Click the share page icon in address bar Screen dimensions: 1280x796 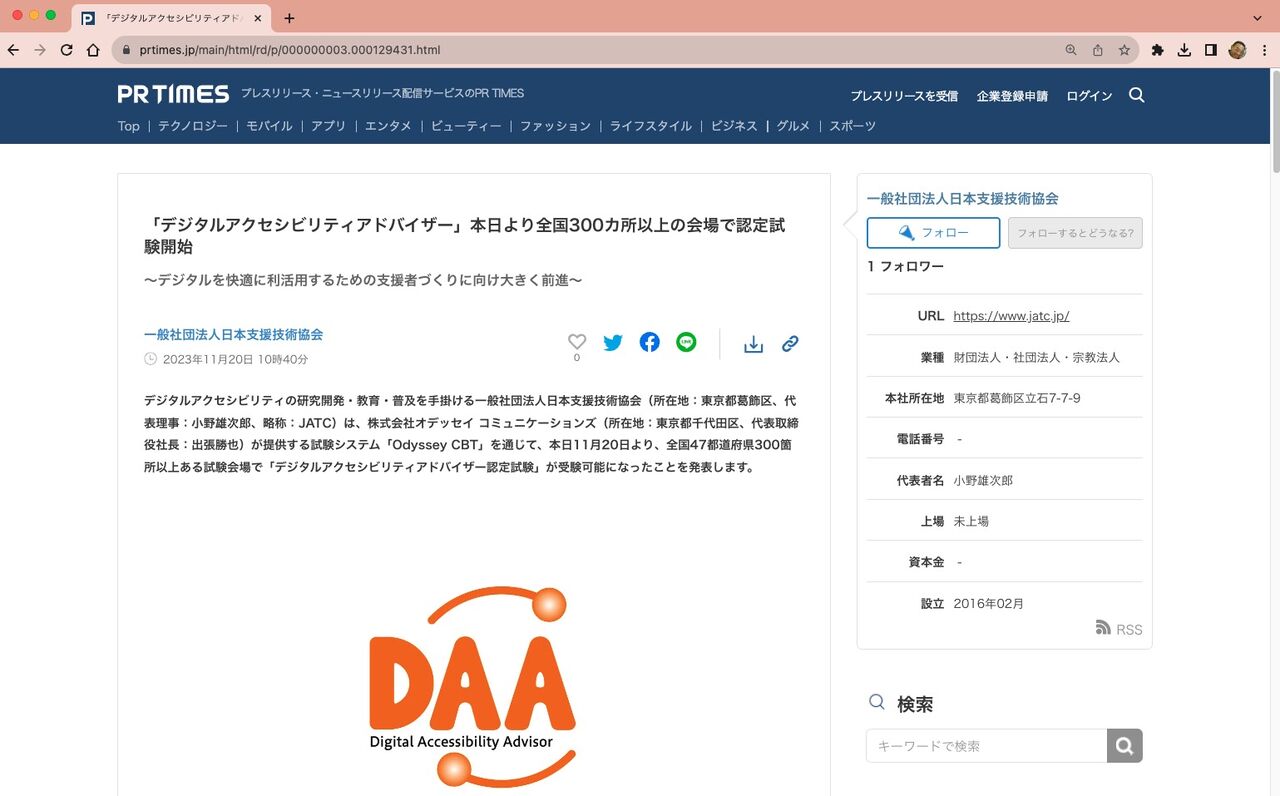click(1098, 50)
